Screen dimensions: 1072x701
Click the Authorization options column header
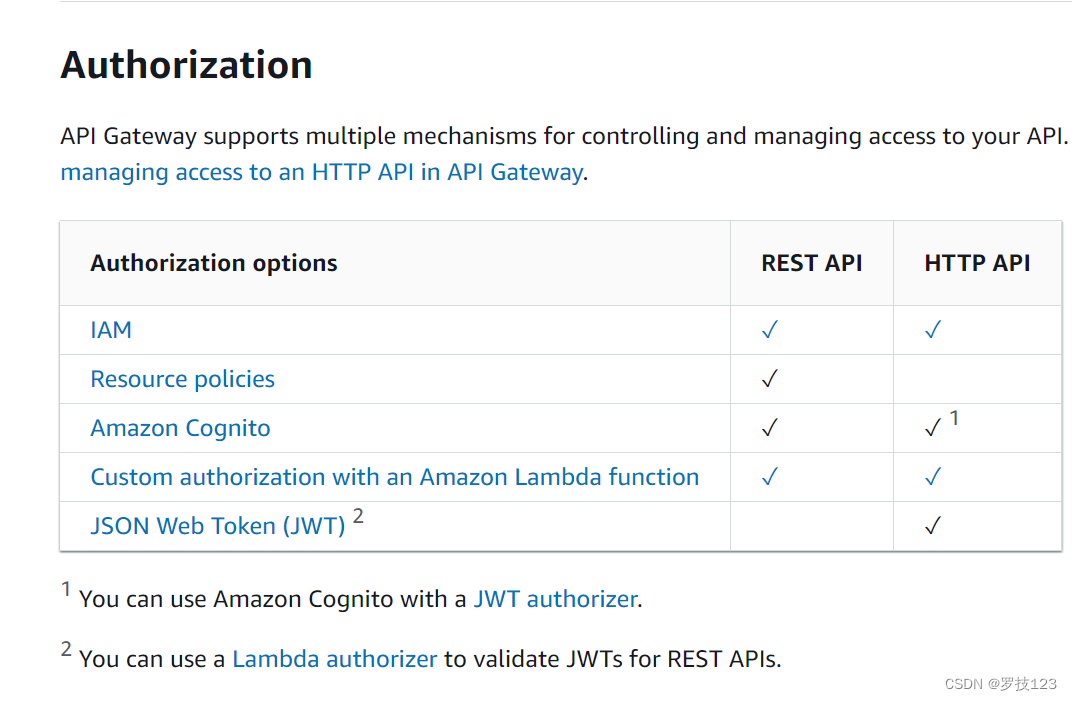214,263
